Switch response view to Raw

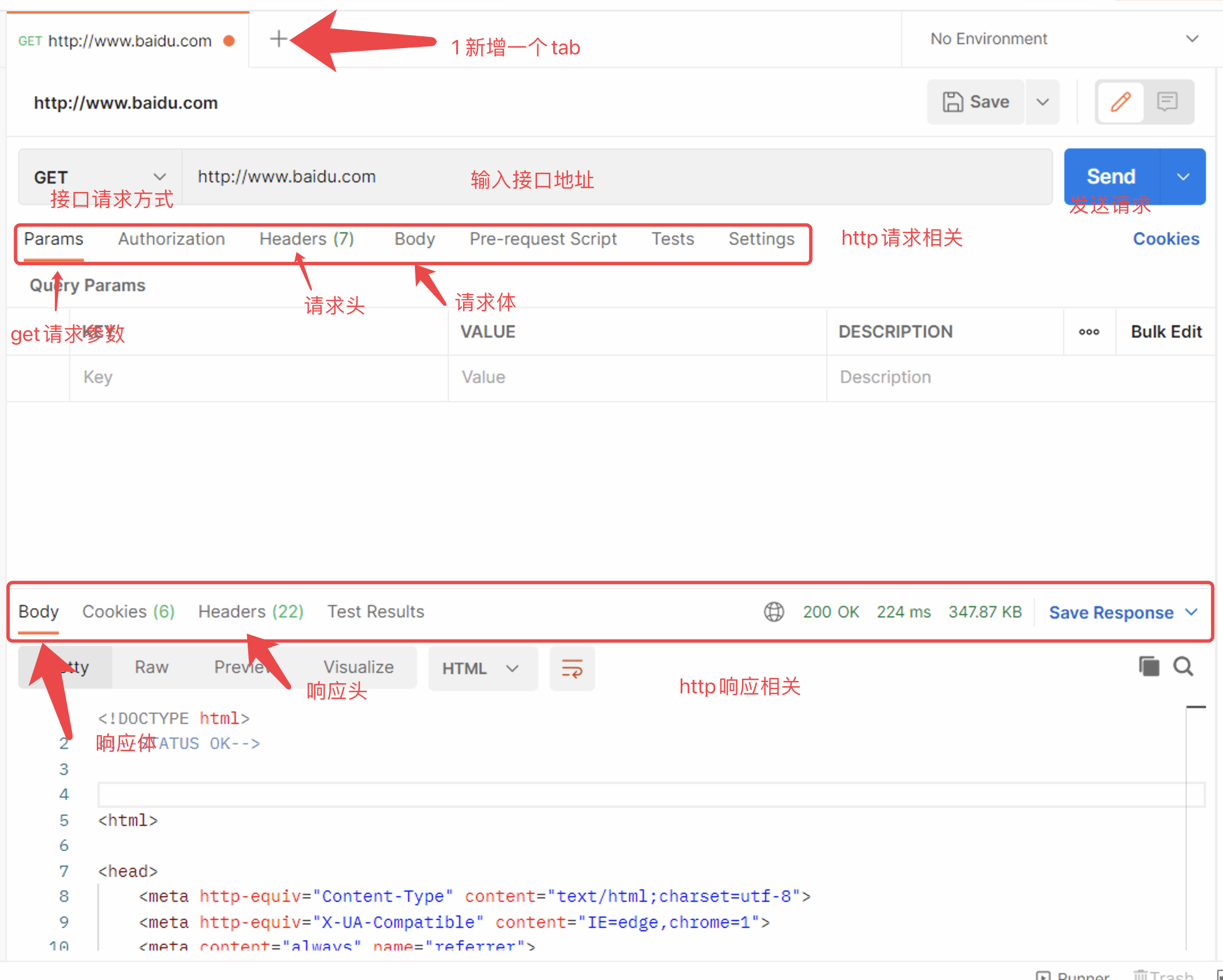coord(151,667)
